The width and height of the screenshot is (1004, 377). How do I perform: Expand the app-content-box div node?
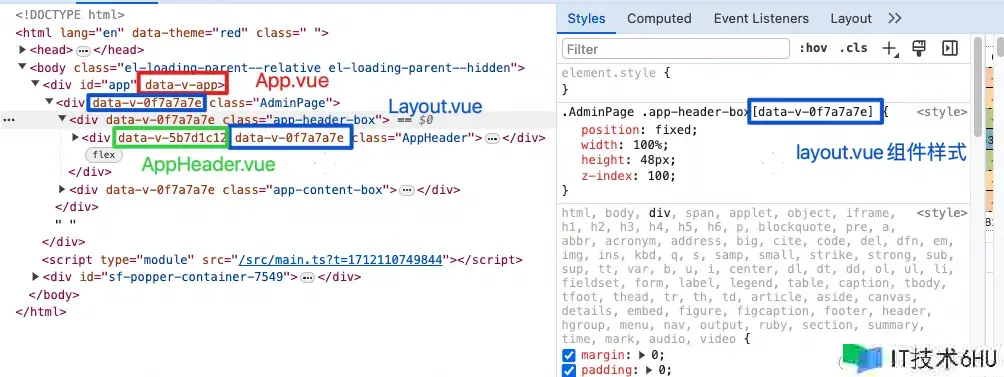62,189
